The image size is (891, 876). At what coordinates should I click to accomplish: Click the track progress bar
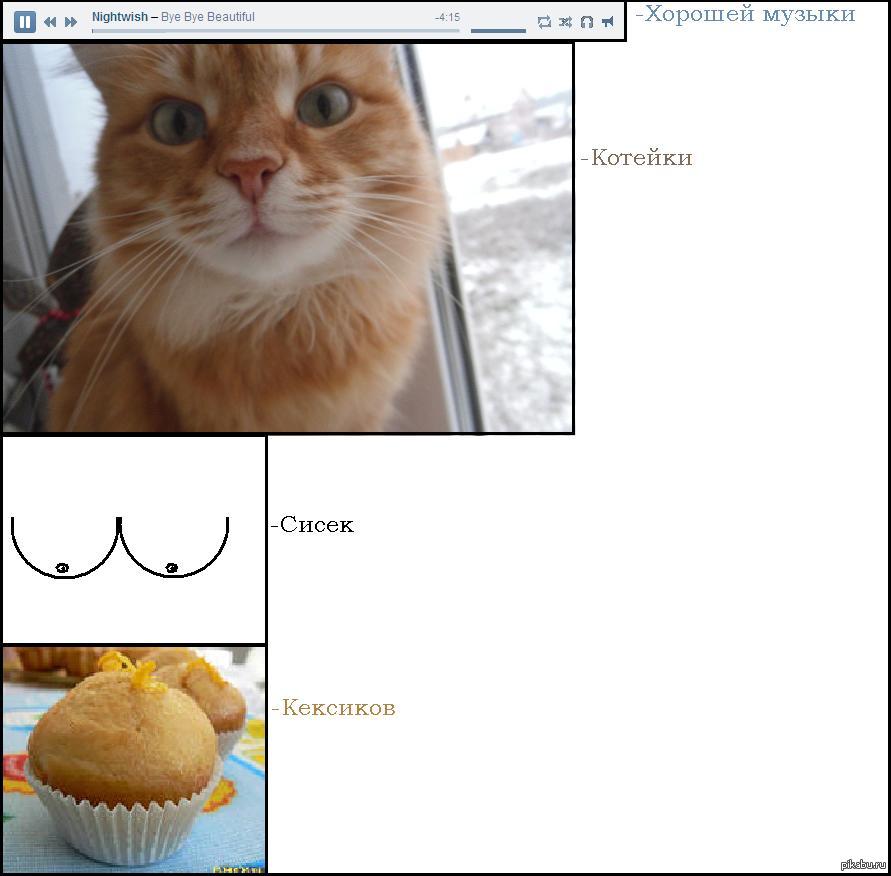point(275,31)
